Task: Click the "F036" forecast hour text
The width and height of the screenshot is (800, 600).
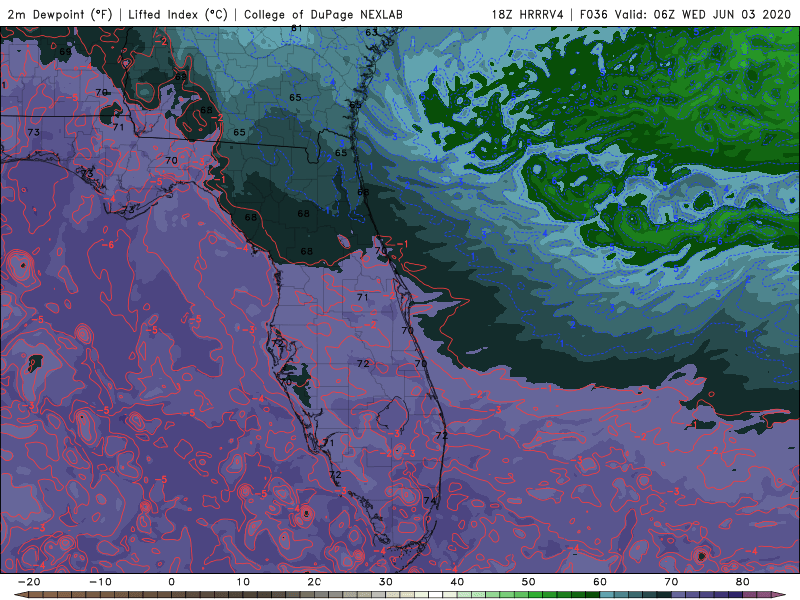Action: 594,14
